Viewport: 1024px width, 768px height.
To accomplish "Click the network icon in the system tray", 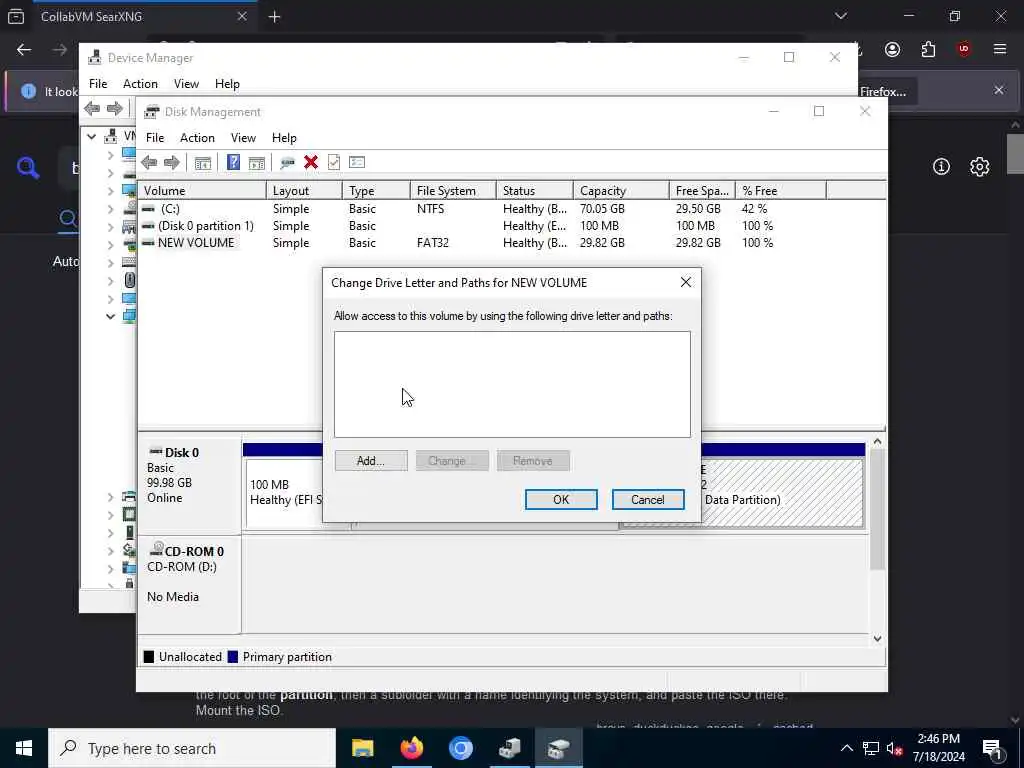I will pyautogui.click(x=871, y=748).
